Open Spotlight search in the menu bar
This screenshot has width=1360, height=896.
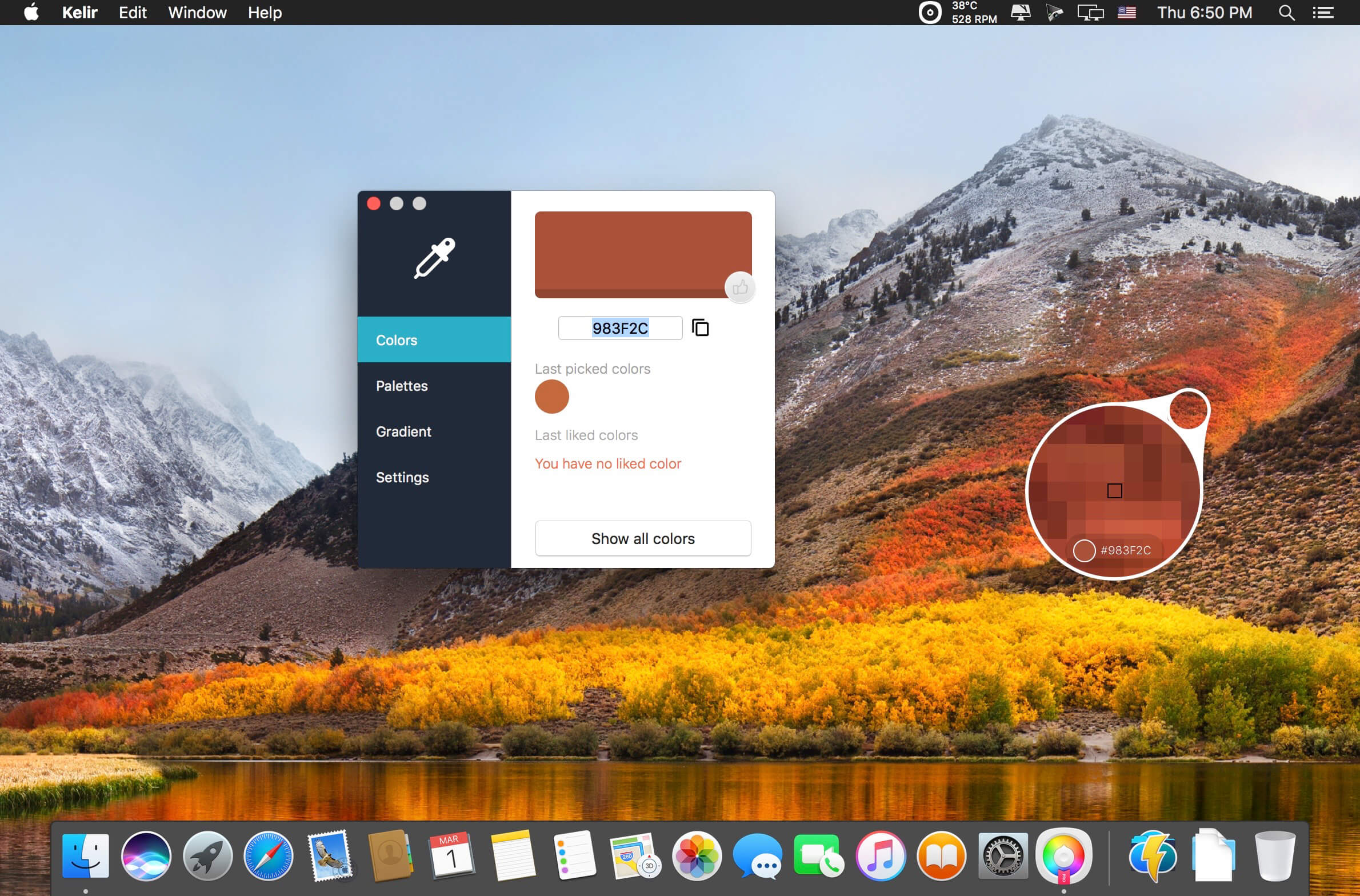(1286, 13)
